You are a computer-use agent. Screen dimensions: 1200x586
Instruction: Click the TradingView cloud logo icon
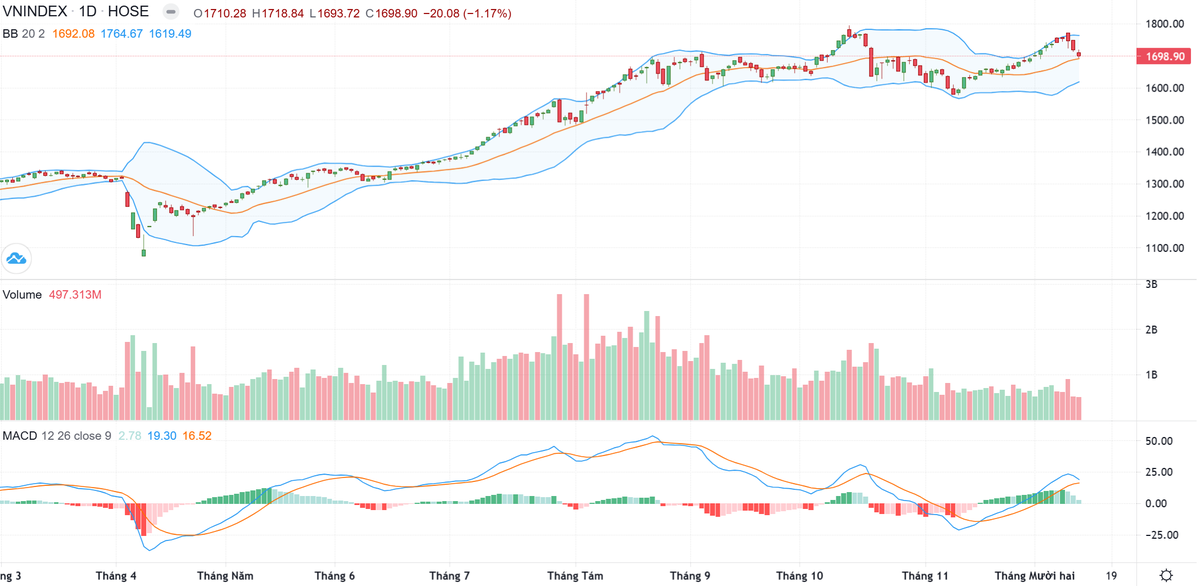click(16, 259)
